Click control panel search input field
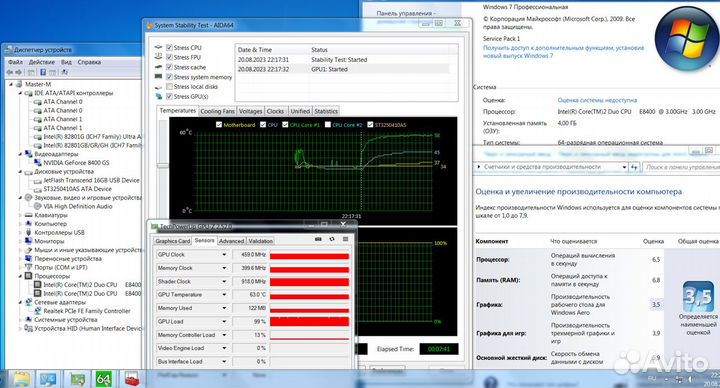720x388 pixels. click(681, 167)
